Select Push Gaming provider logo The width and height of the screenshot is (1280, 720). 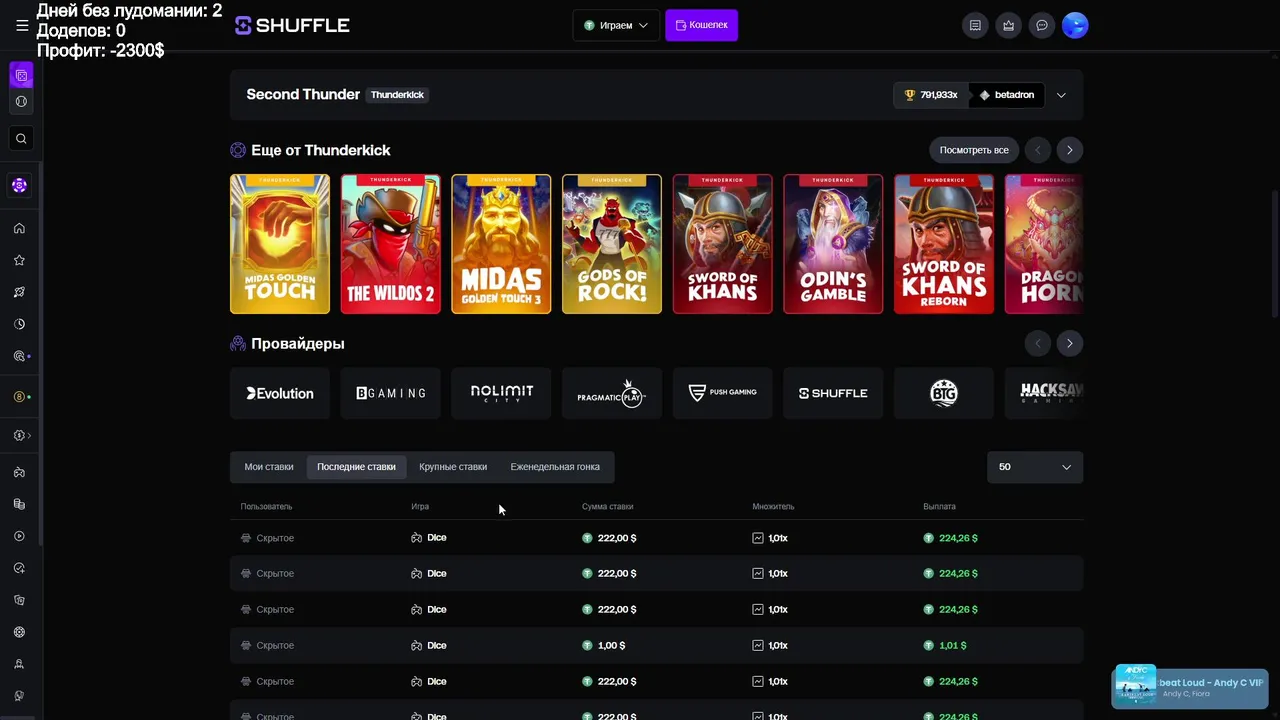pos(723,393)
